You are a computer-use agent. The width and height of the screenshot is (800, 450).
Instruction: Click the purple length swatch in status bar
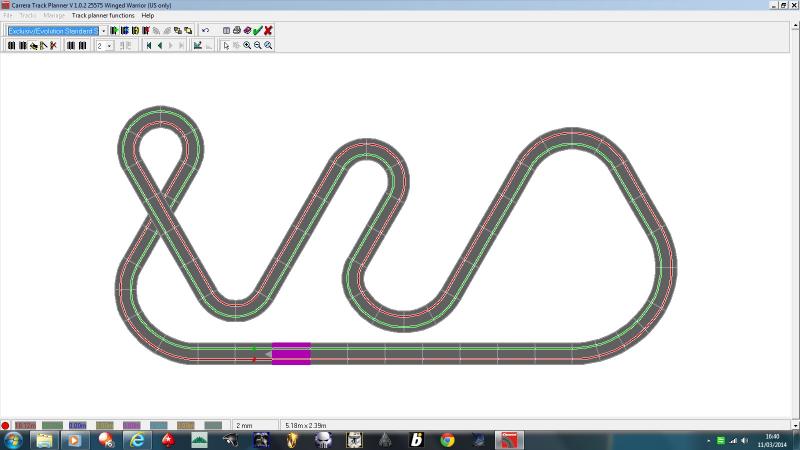[130, 425]
